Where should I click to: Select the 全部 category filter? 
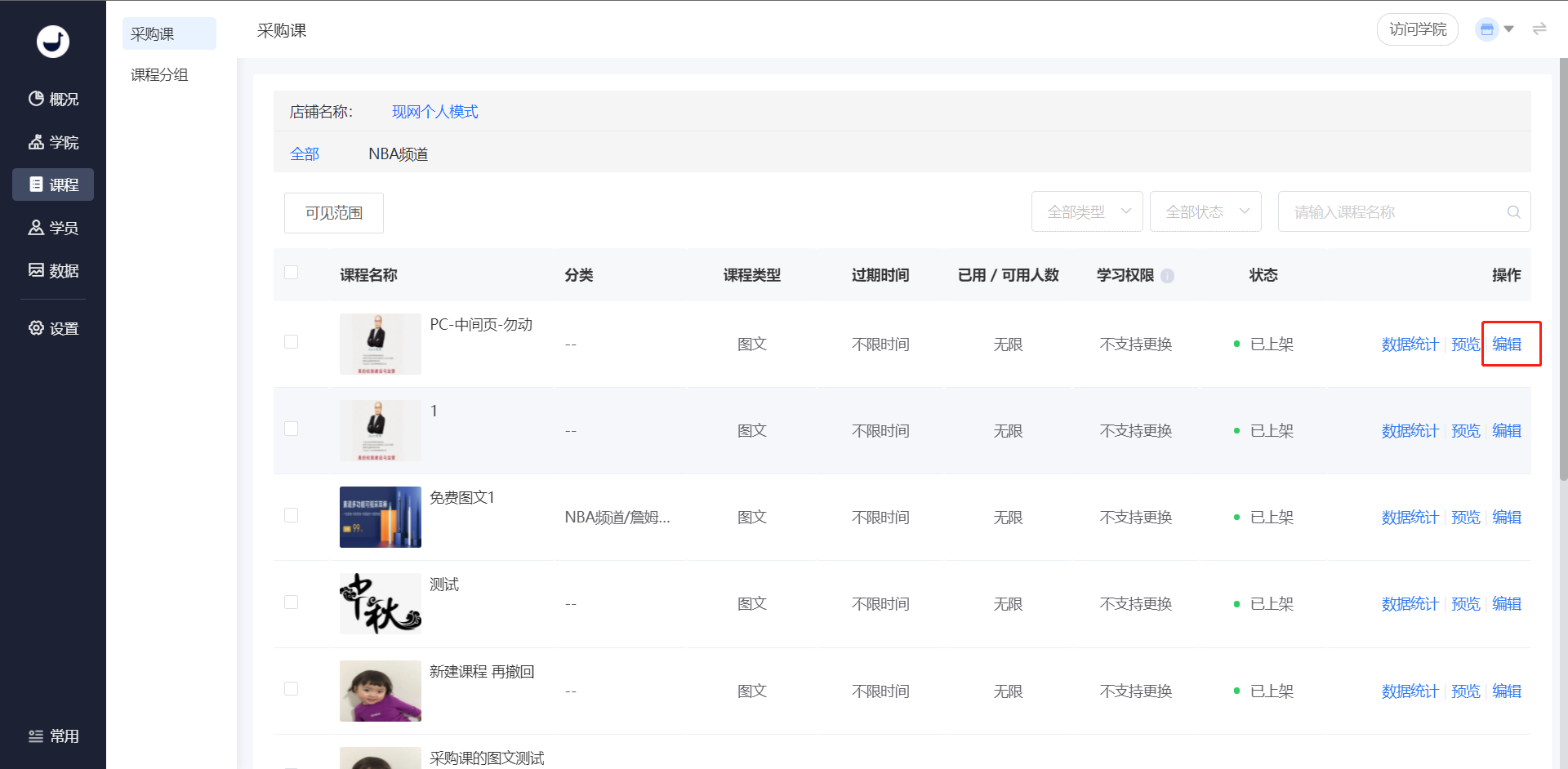pos(305,153)
